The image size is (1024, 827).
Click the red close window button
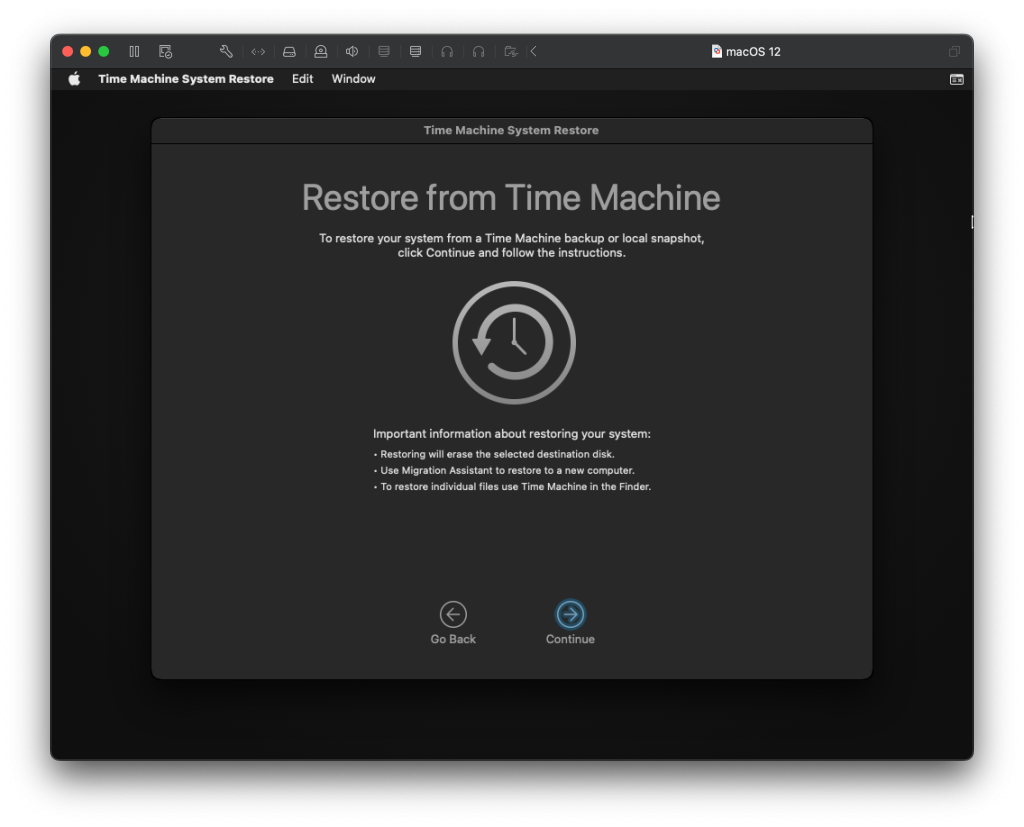tap(67, 51)
